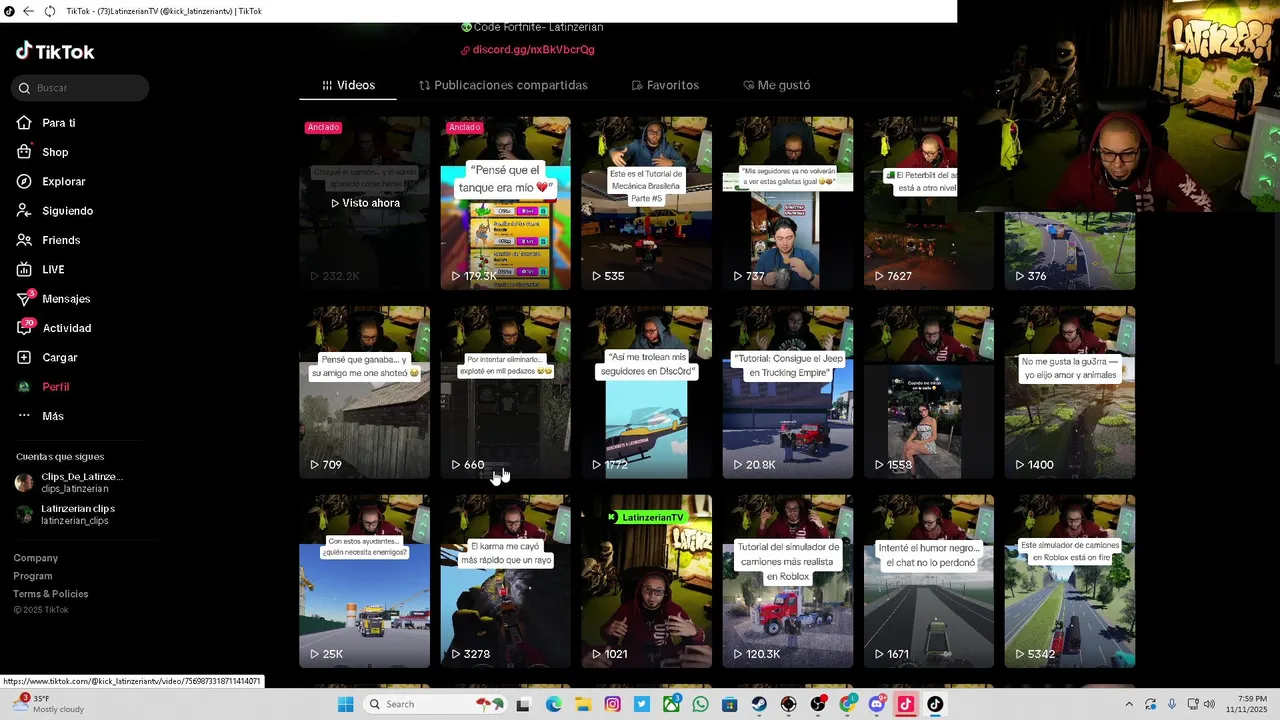This screenshot has width=1280, height=720.
Task: Open the Windows Start menu
Action: pos(345,704)
